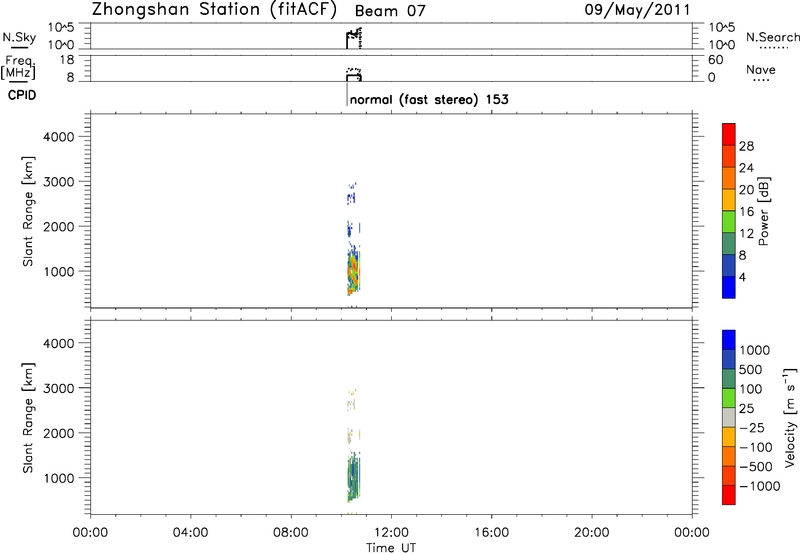Screen dimensions: 800x554
Task: Click the green velocity echoes near 1000 km
Action: 353,477
